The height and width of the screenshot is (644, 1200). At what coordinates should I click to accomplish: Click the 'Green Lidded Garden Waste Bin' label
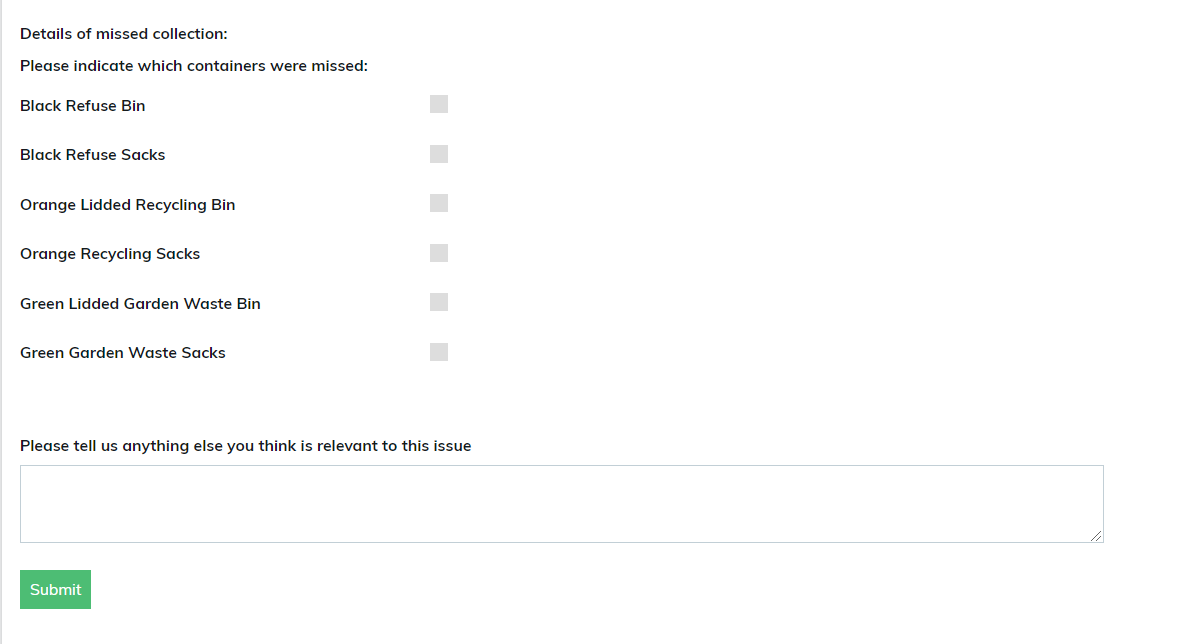click(x=140, y=304)
